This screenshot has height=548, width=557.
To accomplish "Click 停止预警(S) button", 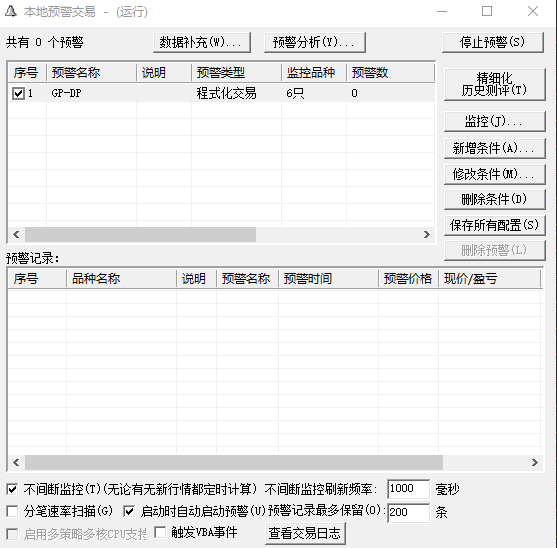I will 493,42.
